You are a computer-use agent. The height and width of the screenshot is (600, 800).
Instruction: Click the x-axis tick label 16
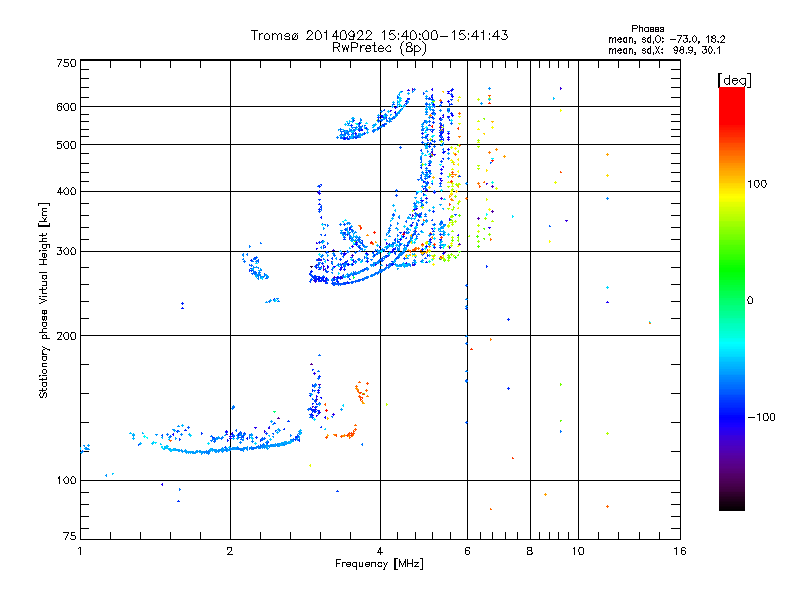pyautogui.click(x=680, y=551)
